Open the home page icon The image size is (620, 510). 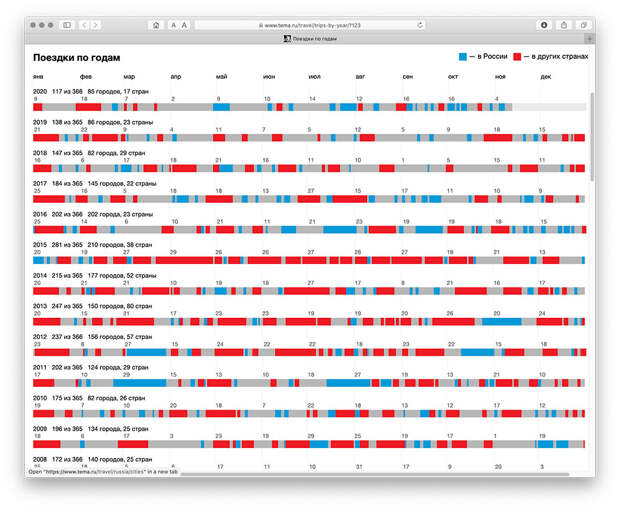click(x=155, y=24)
